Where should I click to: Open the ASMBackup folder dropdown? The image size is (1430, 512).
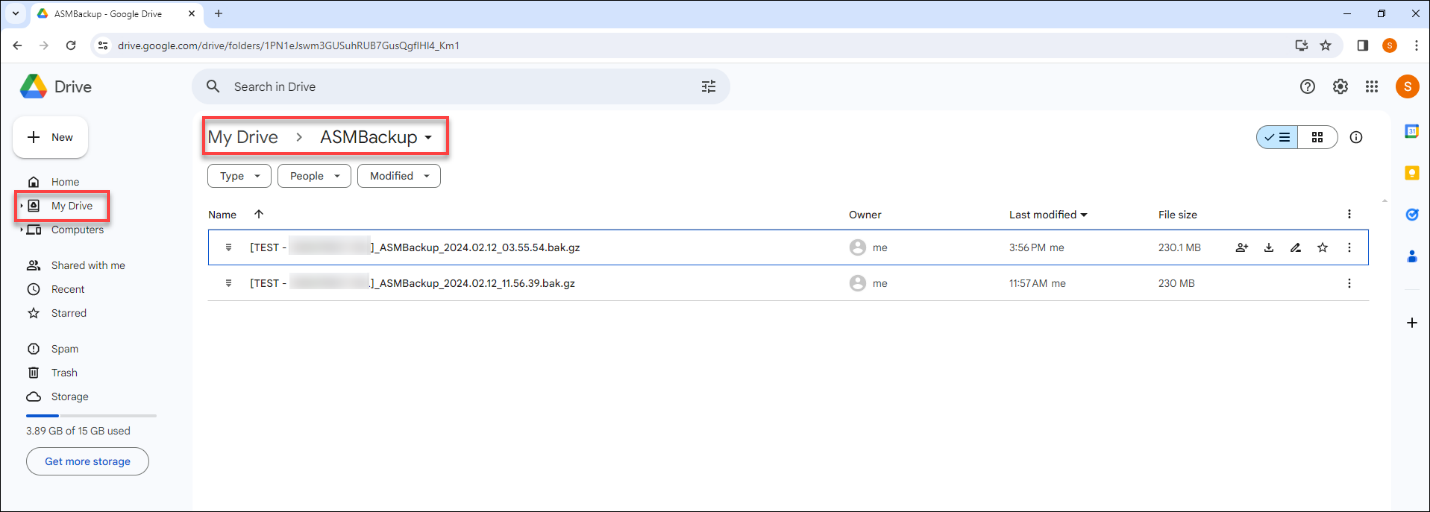tap(429, 138)
